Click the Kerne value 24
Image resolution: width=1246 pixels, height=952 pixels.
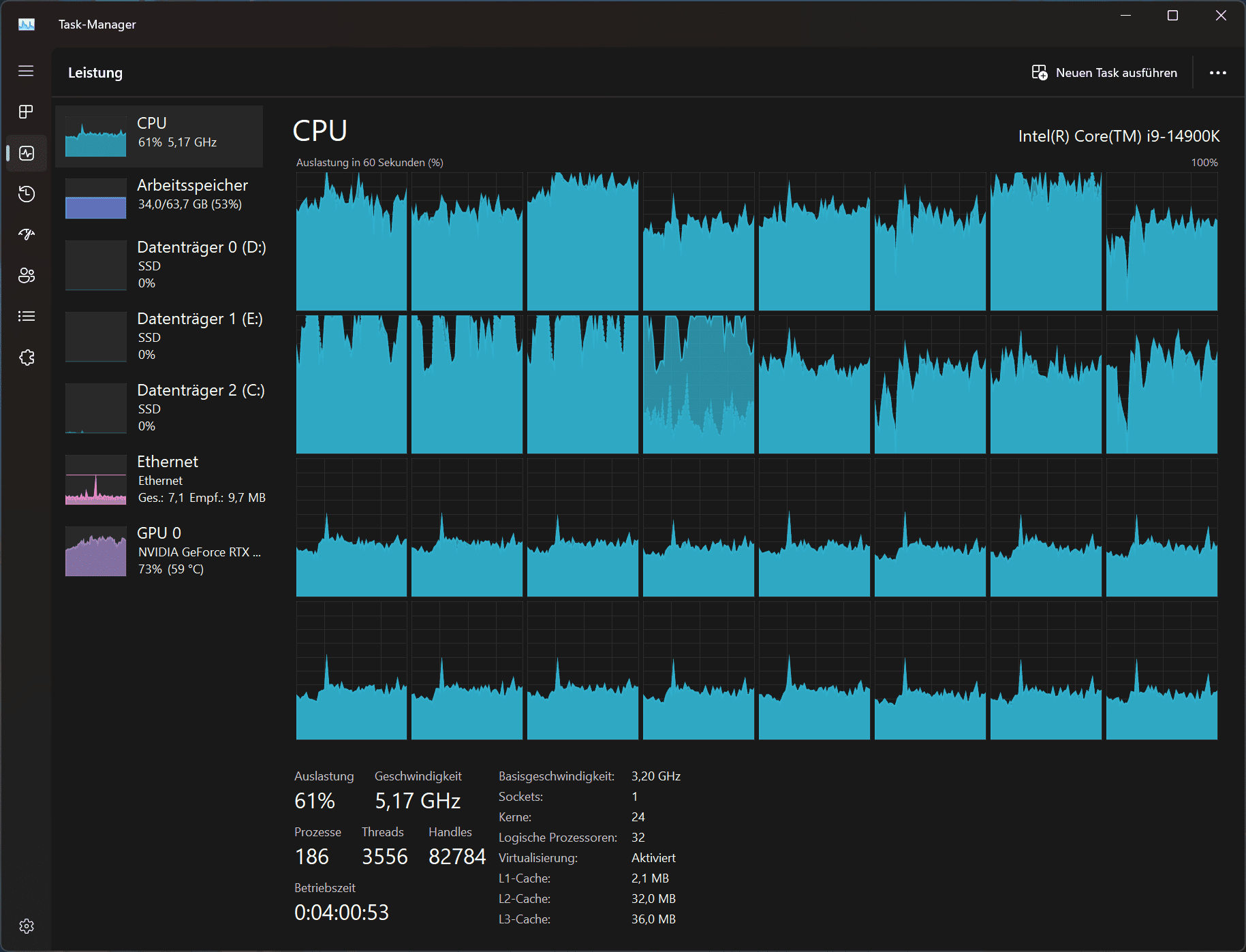tap(638, 817)
